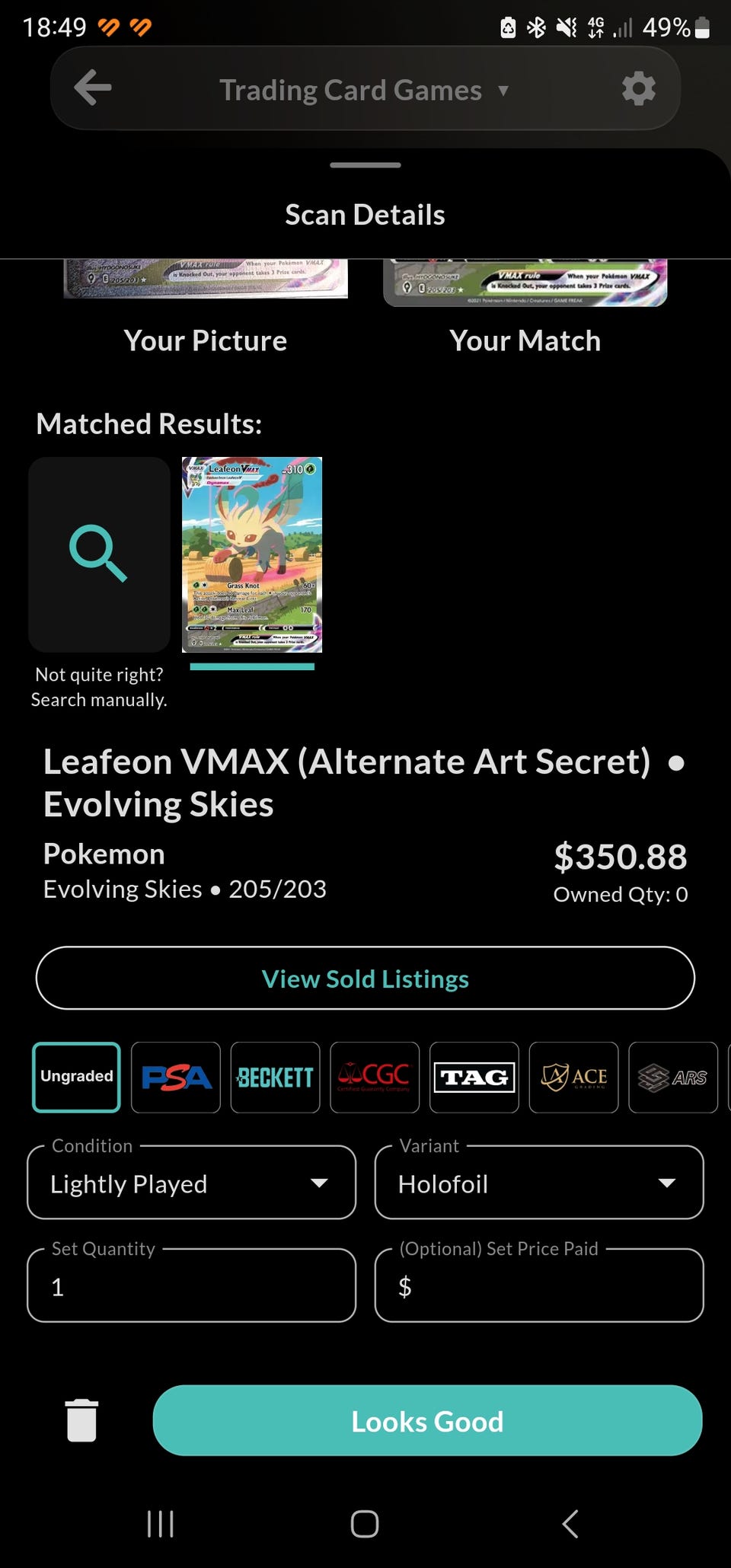Focus the Set Quantity field

coord(191,1285)
